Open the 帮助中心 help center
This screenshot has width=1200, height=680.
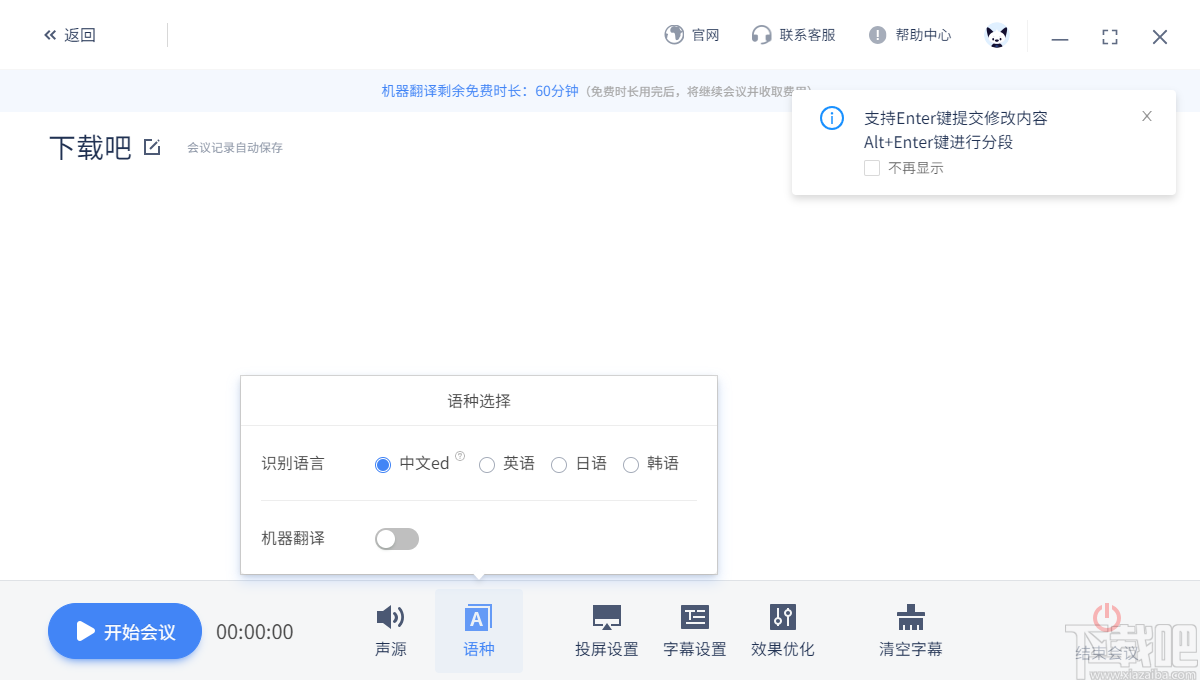pos(910,35)
